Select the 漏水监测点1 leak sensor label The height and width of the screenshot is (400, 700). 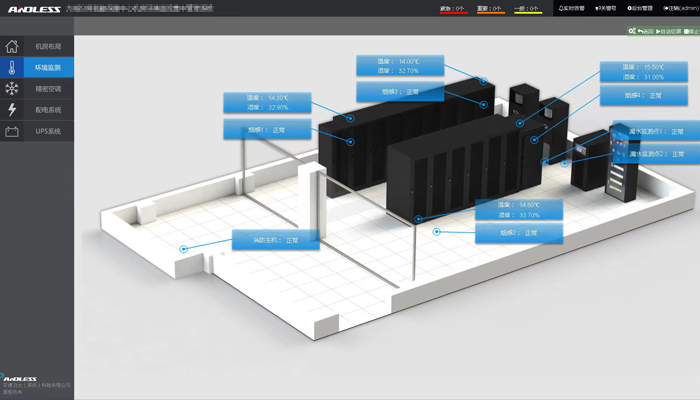(649, 132)
